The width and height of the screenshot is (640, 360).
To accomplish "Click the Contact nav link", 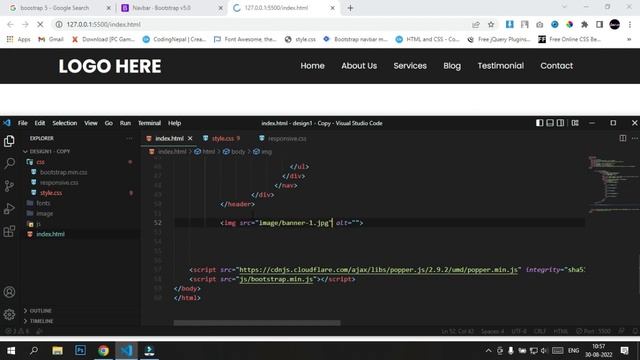I will coord(556,66).
